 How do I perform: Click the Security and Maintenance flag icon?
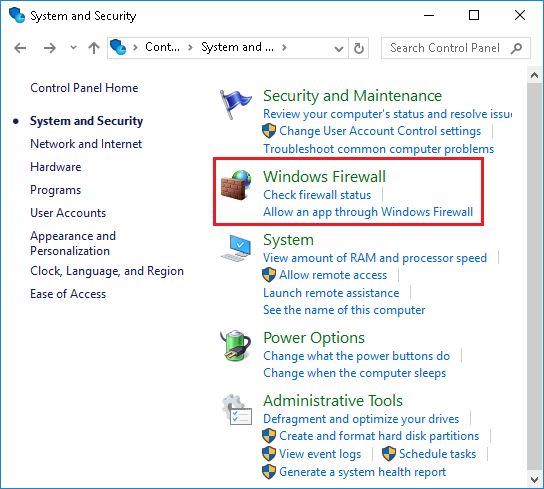(236, 104)
